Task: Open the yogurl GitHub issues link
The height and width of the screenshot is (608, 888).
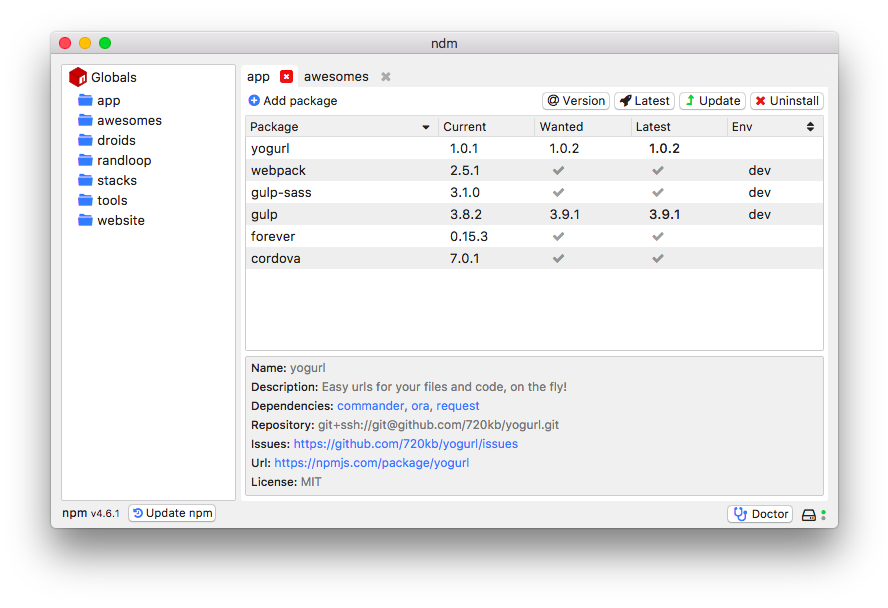Action: coord(405,444)
